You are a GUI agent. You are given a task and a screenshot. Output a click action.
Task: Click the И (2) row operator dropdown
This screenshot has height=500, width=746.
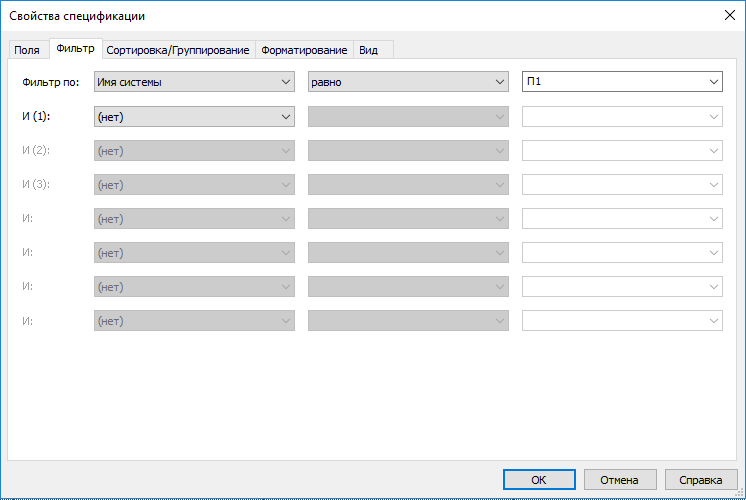coord(408,151)
